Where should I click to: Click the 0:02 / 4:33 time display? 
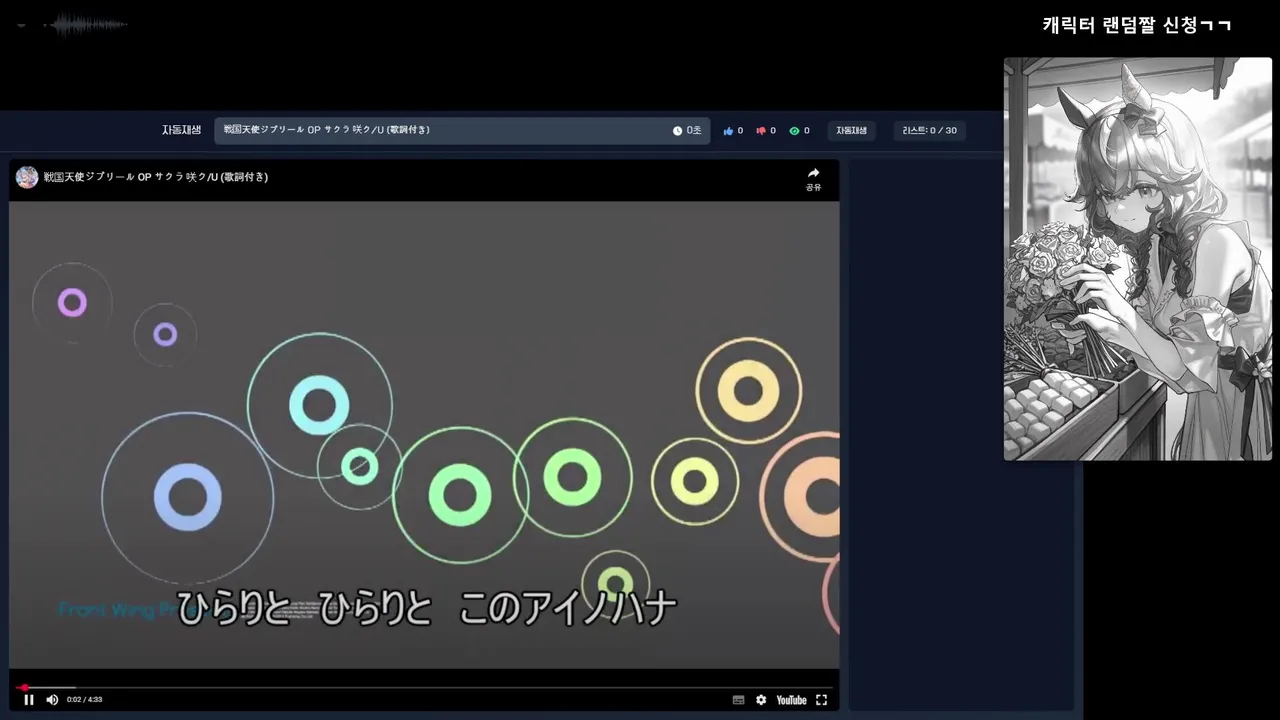[x=84, y=700]
